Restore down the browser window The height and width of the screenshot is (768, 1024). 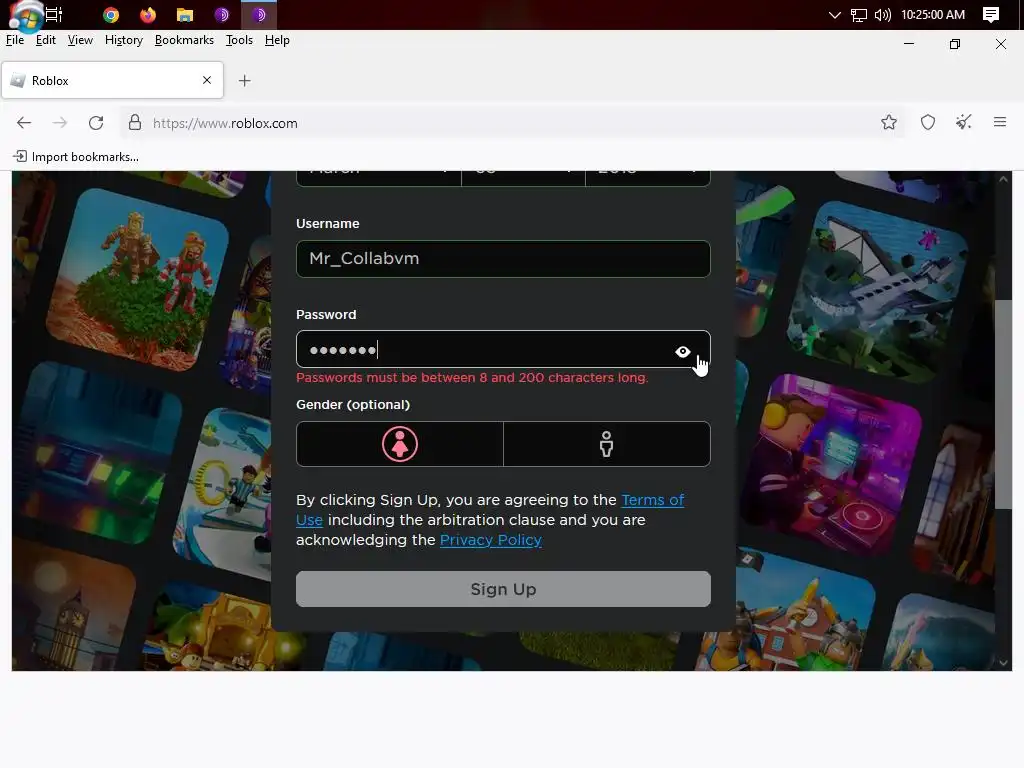[955, 44]
